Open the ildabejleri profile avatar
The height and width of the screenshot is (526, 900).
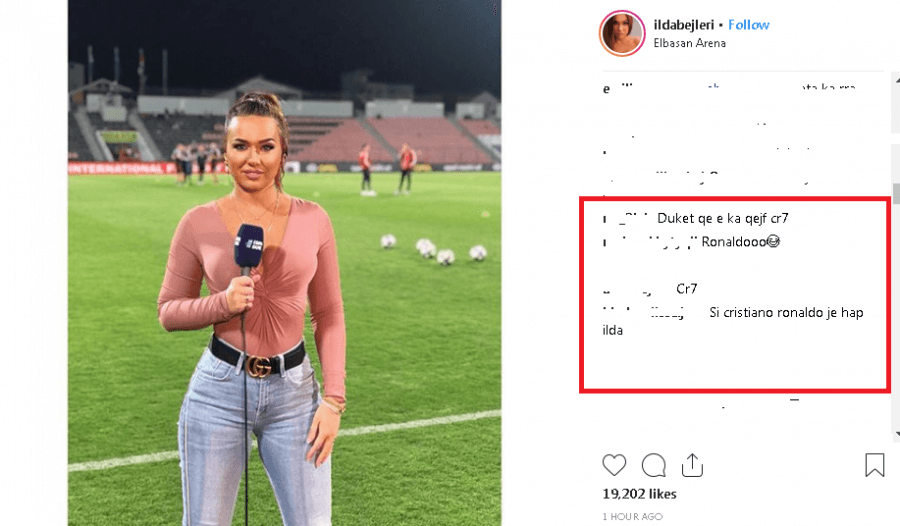[622, 33]
